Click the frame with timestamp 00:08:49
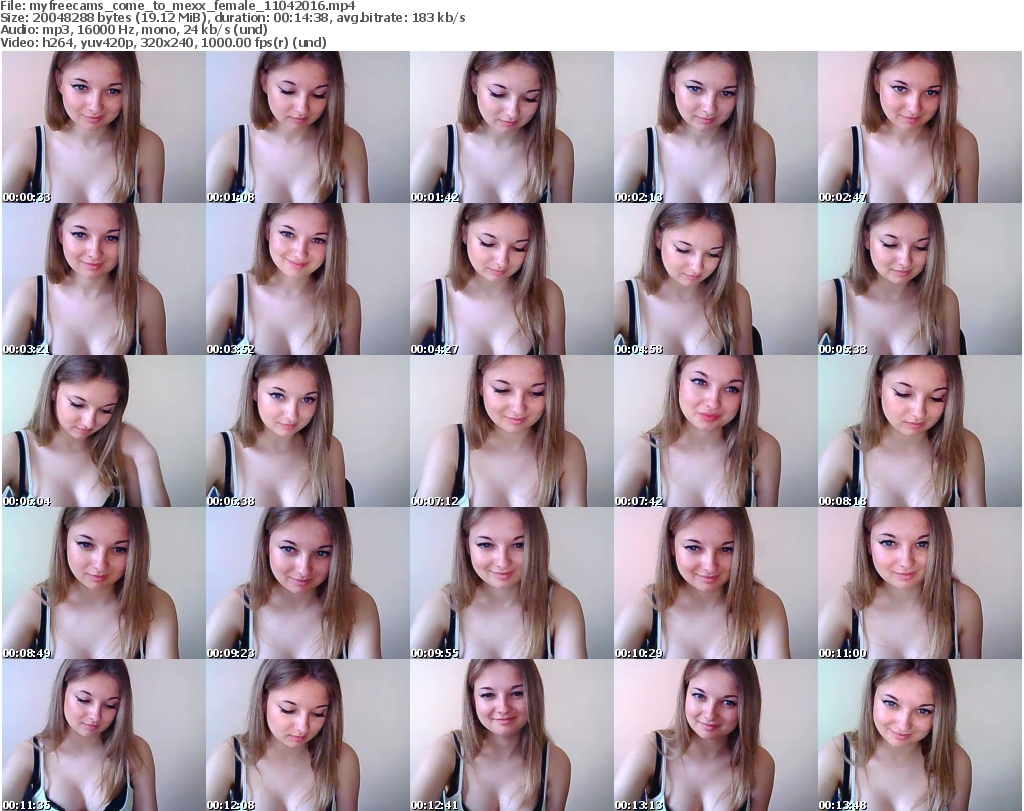 click(103, 583)
